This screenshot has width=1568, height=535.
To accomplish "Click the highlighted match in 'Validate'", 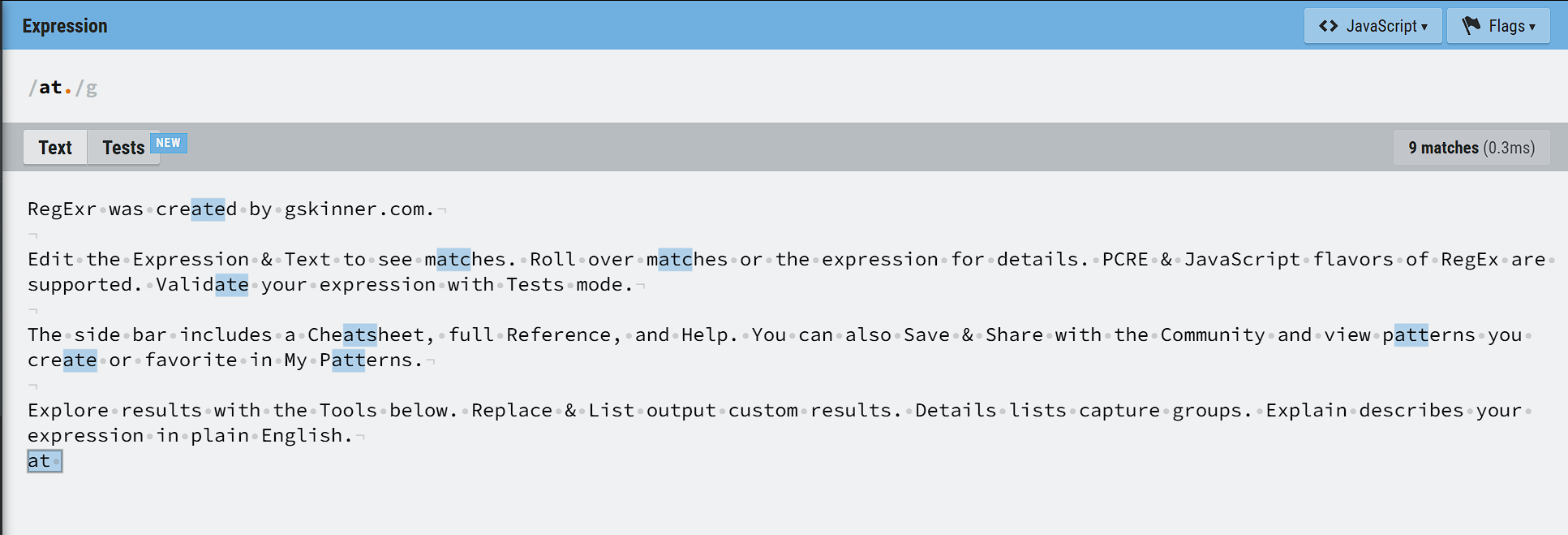I will point(231,284).
